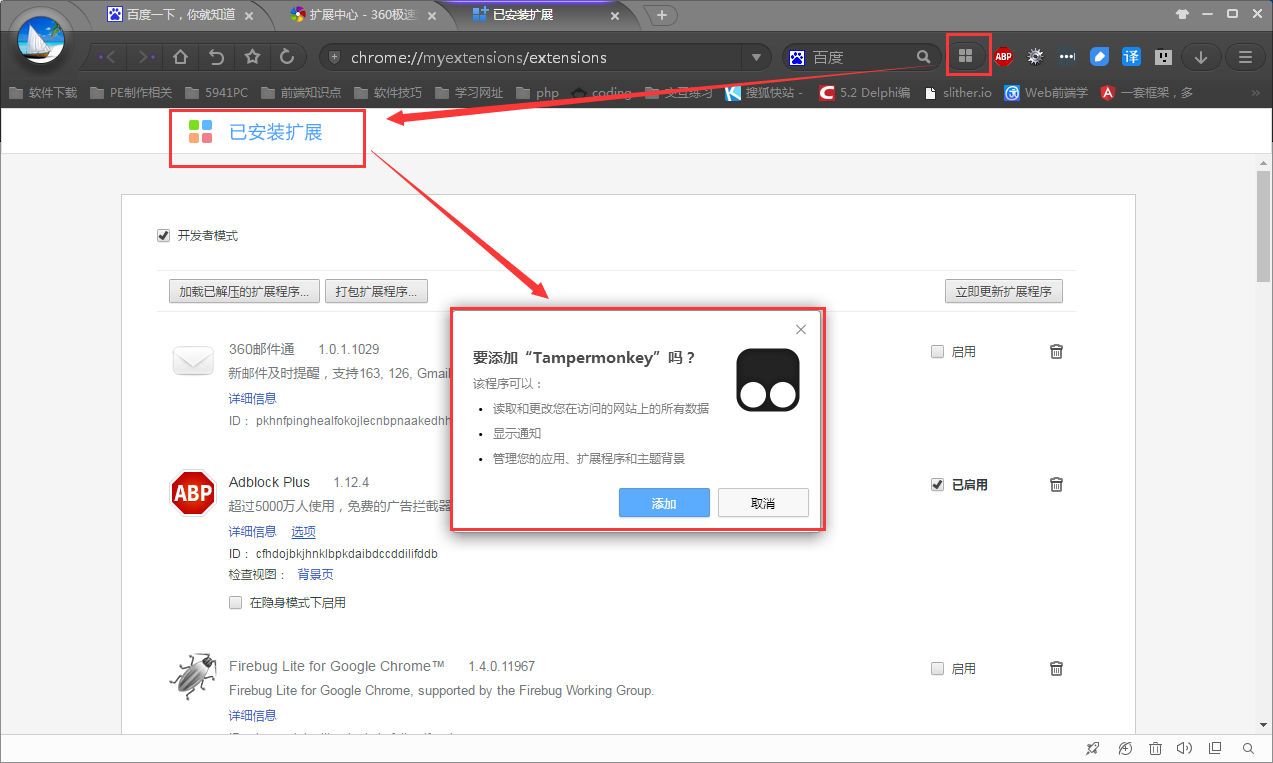
Task: Expand the bookmarks bar overflow chevron
Action: click(1255, 93)
